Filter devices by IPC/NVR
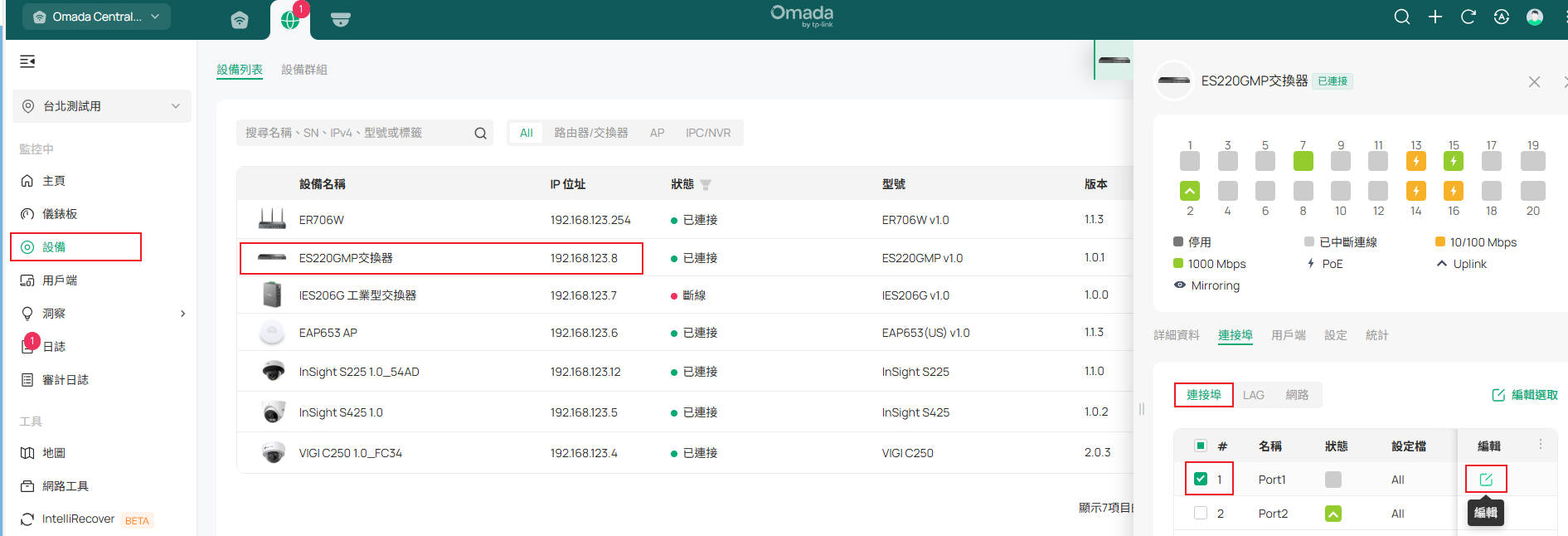 pyautogui.click(x=708, y=133)
